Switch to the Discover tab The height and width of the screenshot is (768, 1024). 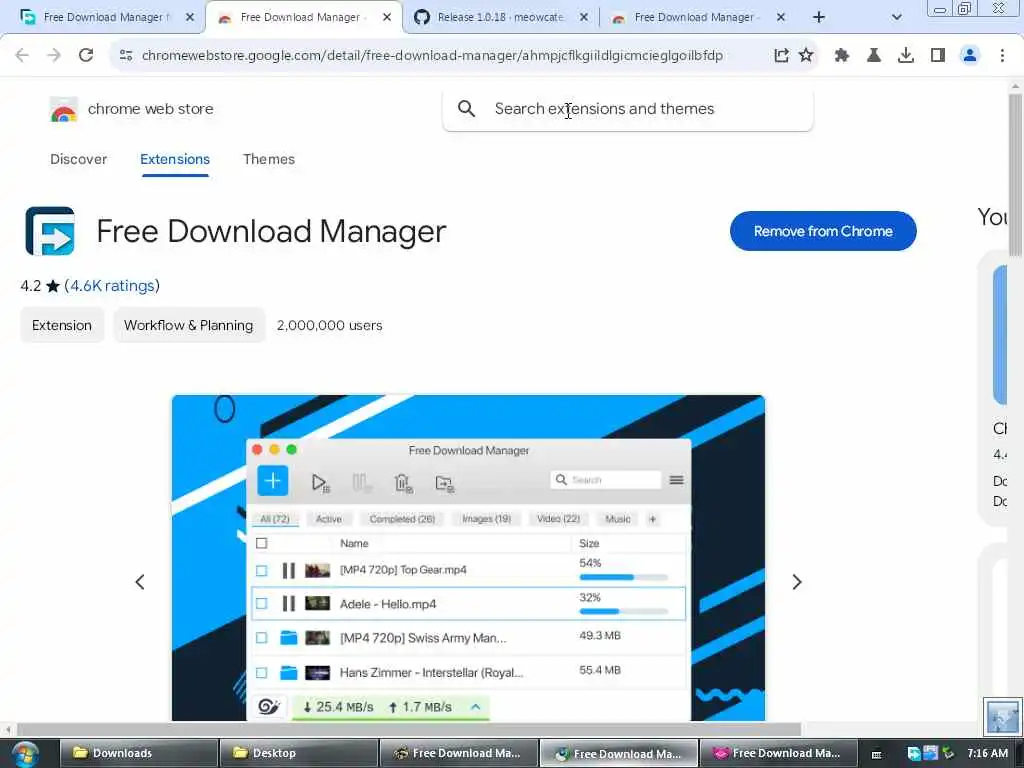(x=78, y=159)
